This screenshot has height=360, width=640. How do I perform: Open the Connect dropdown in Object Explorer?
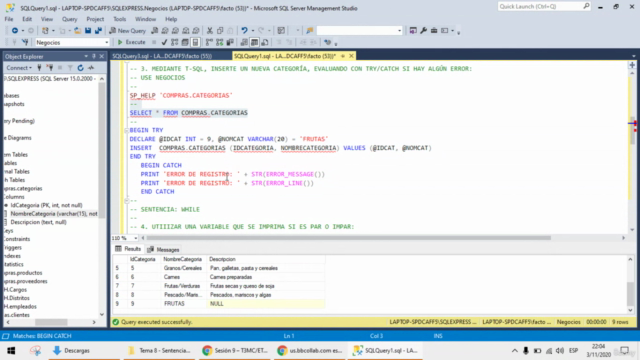pyautogui.click(x=19, y=68)
